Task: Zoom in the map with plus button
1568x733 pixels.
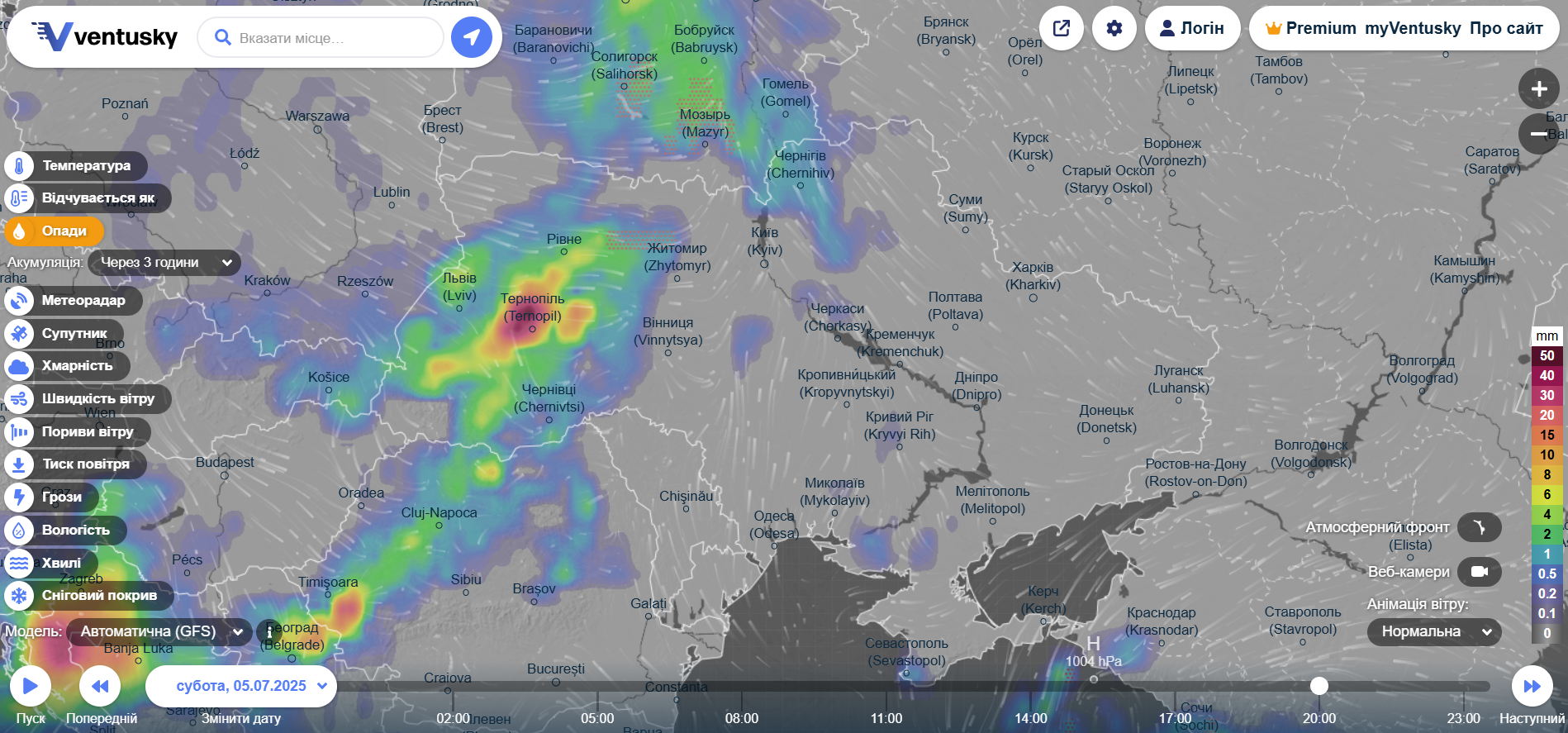Action: pos(1538,89)
